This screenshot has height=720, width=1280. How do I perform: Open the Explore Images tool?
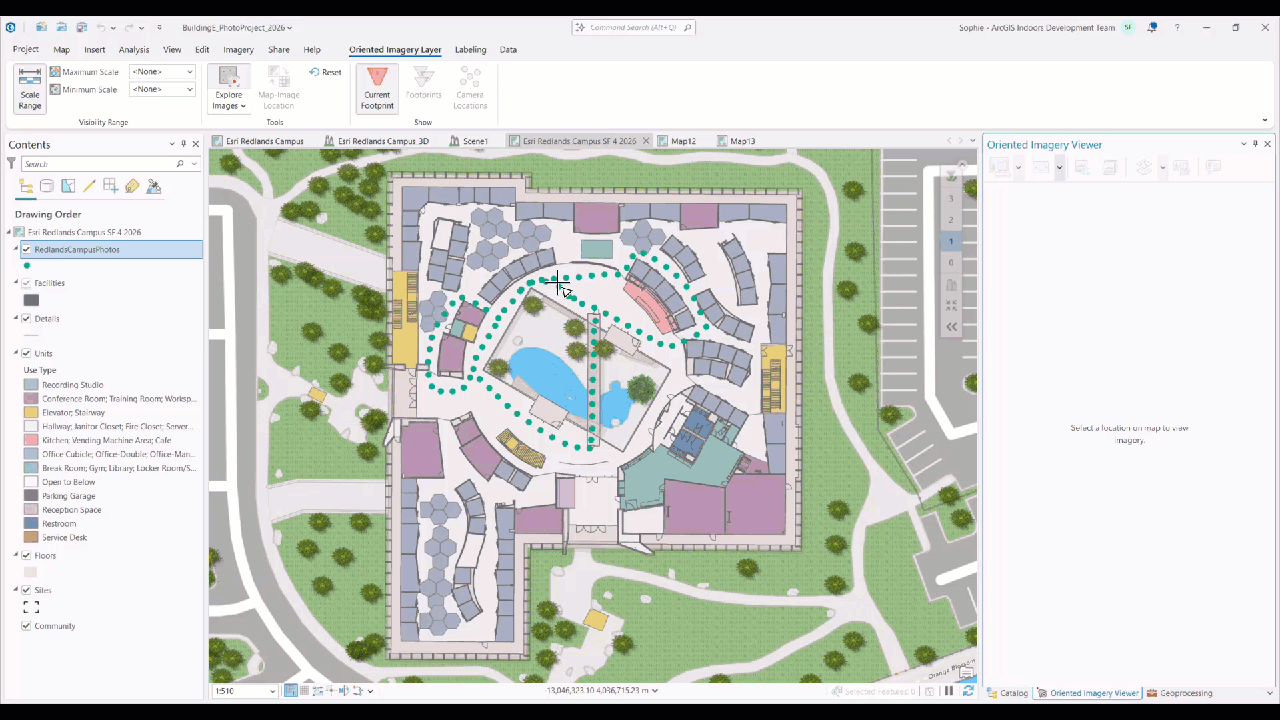coord(229,89)
